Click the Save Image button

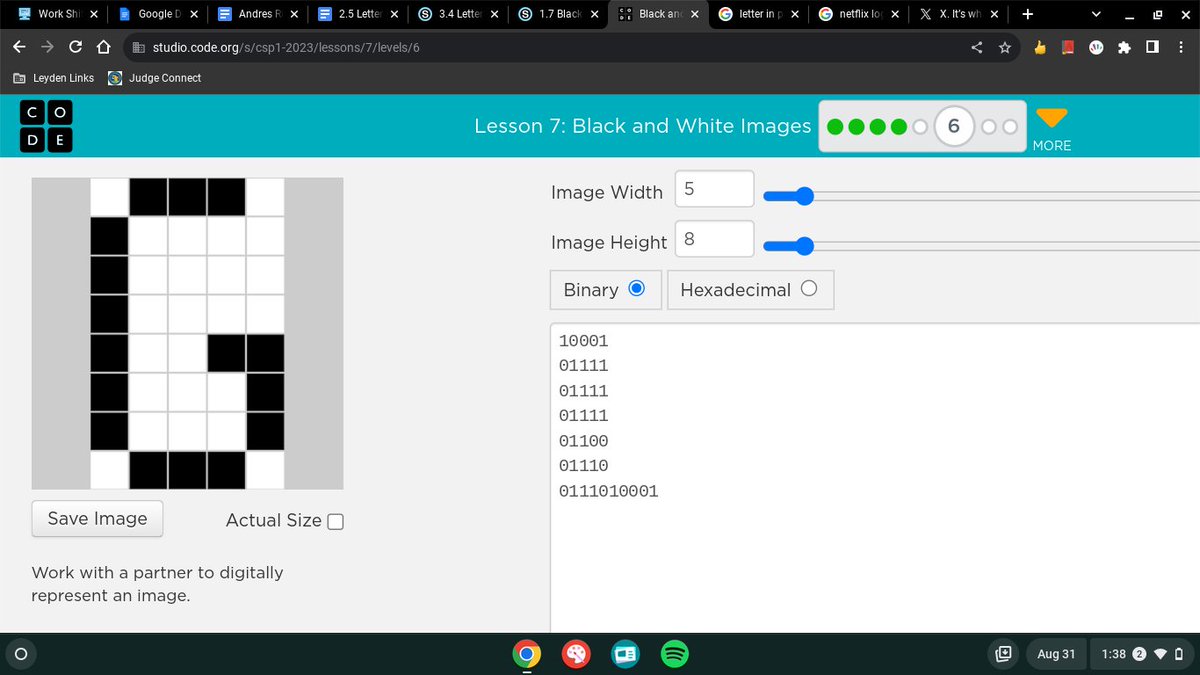96,518
